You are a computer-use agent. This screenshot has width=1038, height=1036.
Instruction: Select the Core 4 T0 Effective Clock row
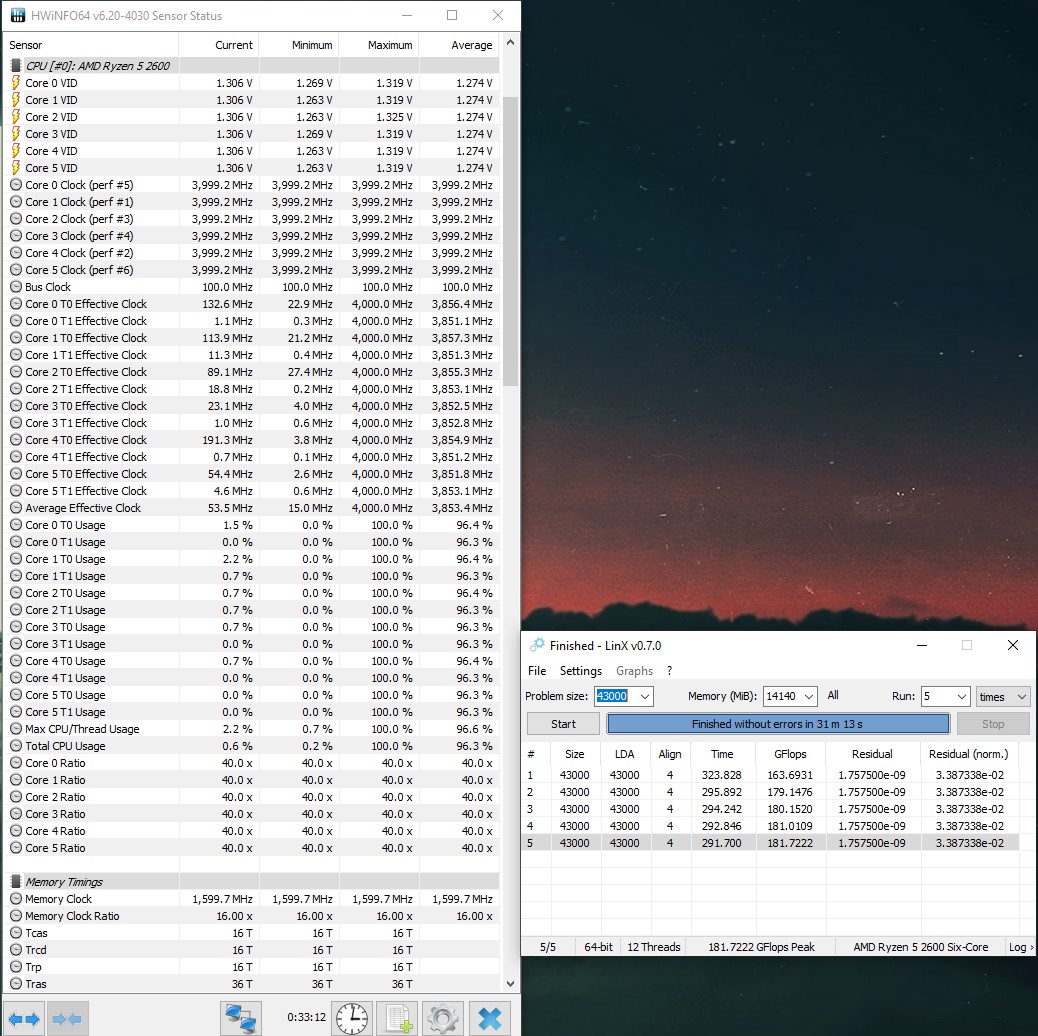252,440
